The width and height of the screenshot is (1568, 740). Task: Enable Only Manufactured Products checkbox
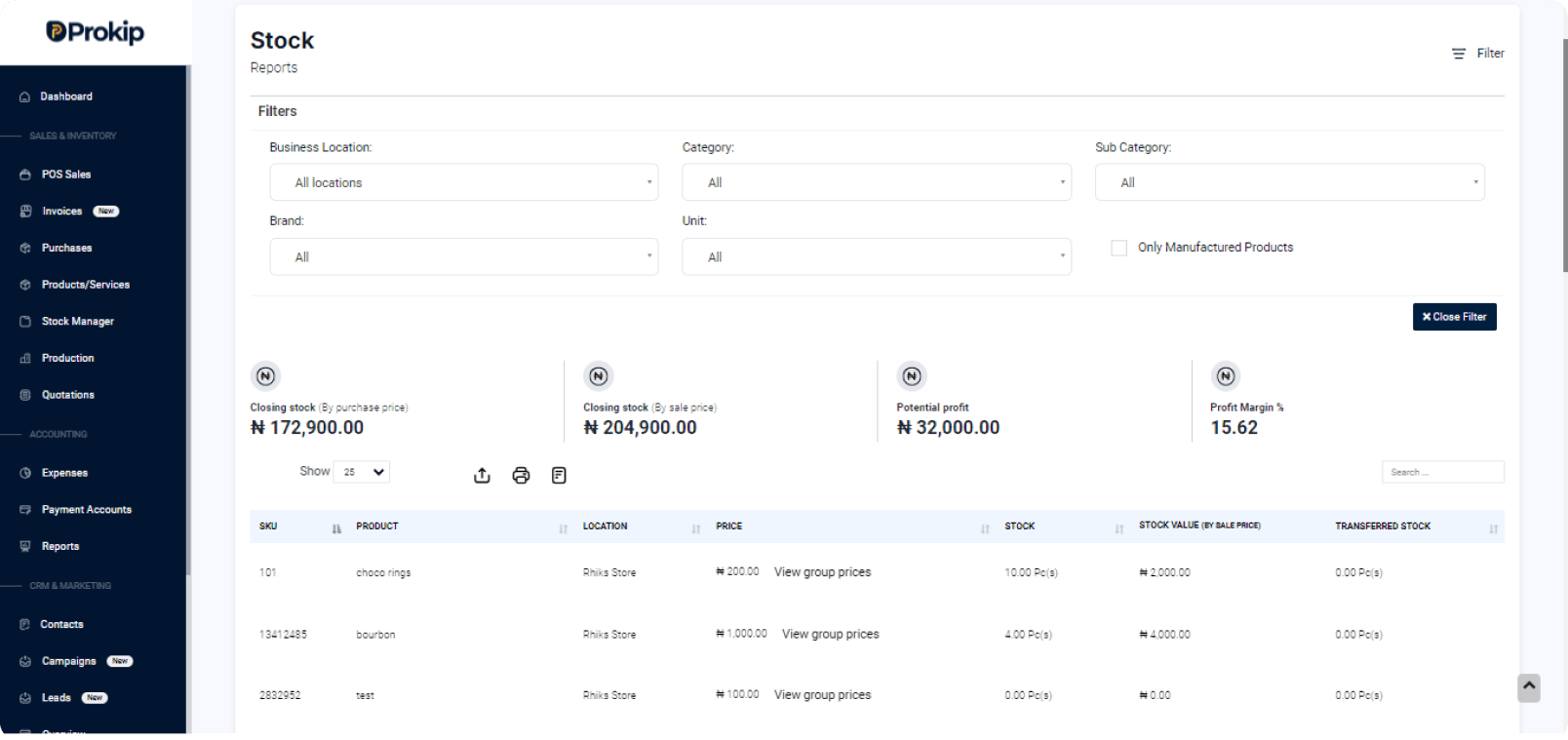tap(1118, 248)
